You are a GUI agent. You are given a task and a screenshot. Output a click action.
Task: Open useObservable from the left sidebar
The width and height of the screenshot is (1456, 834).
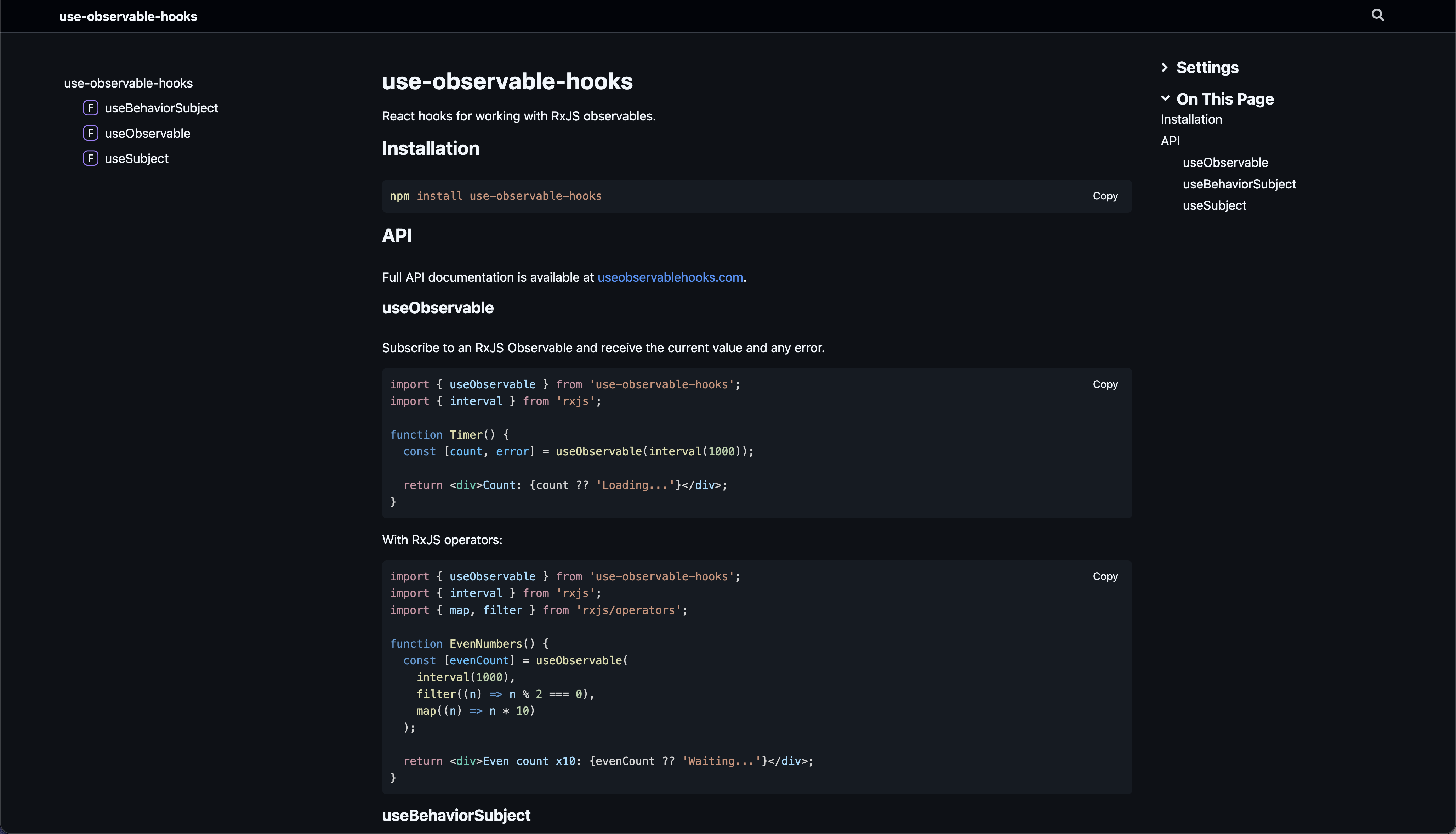[147, 133]
